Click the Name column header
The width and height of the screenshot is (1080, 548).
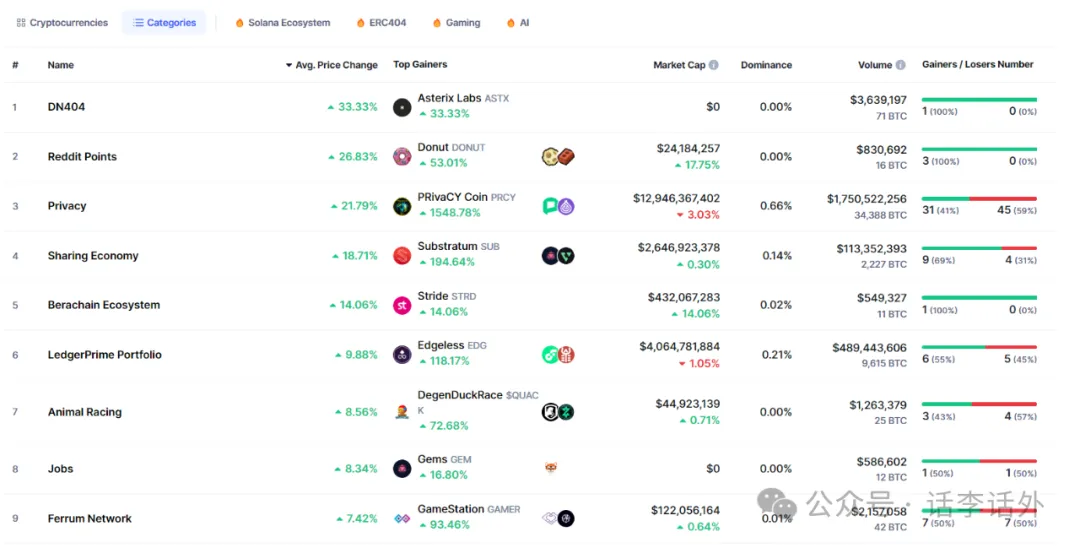[61, 65]
